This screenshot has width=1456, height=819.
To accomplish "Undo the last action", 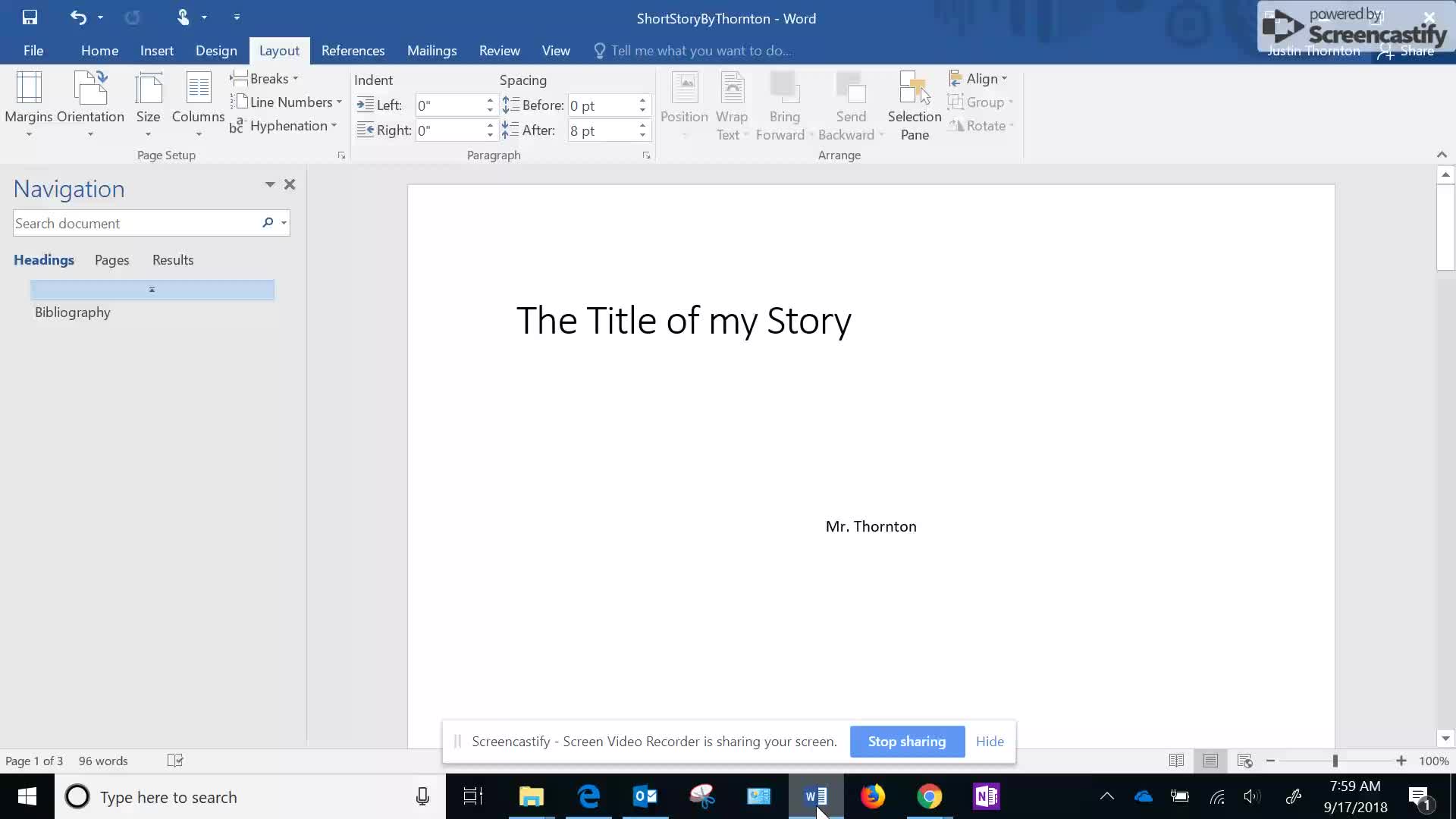I will (x=78, y=17).
